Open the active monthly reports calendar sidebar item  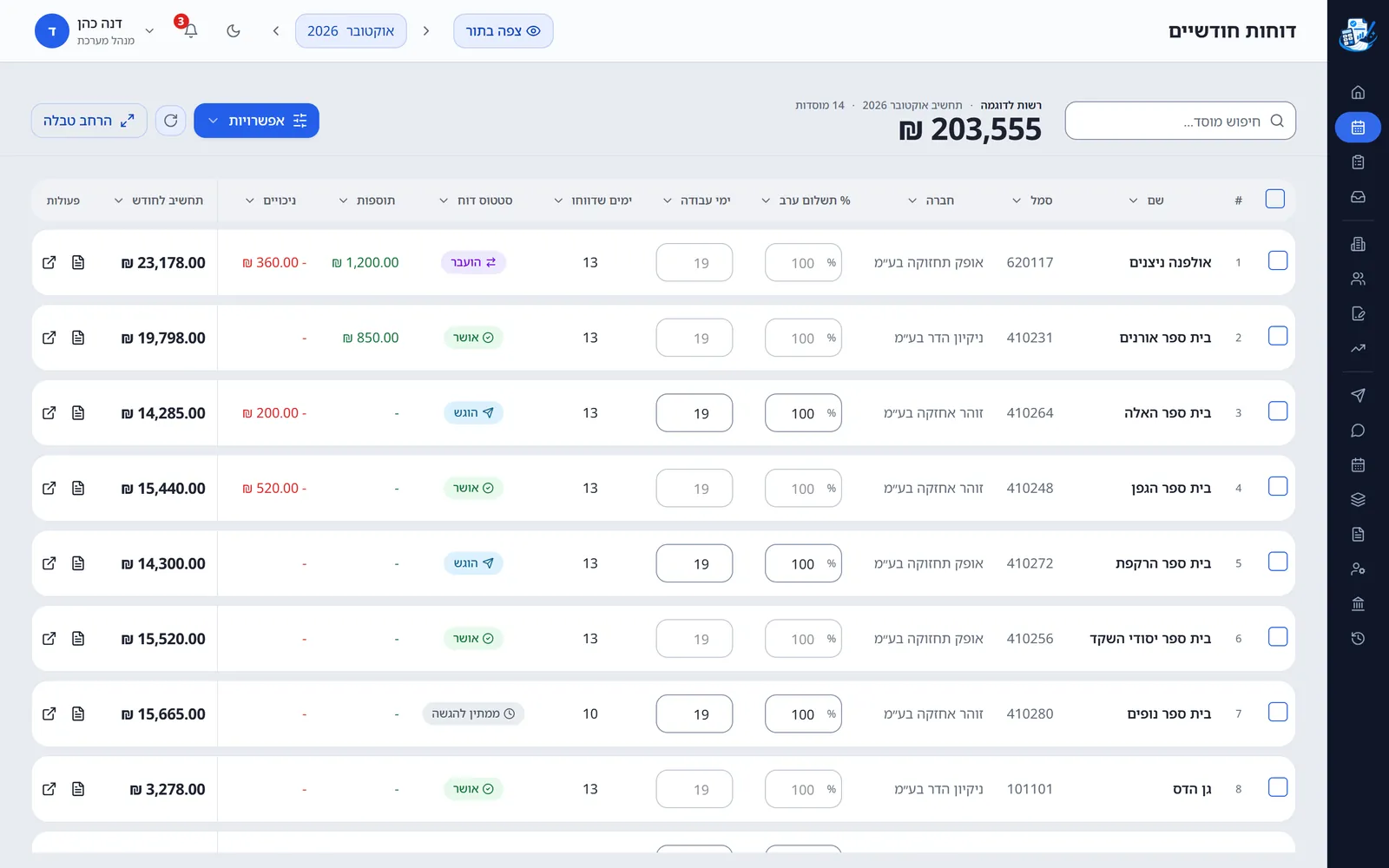(x=1358, y=128)
